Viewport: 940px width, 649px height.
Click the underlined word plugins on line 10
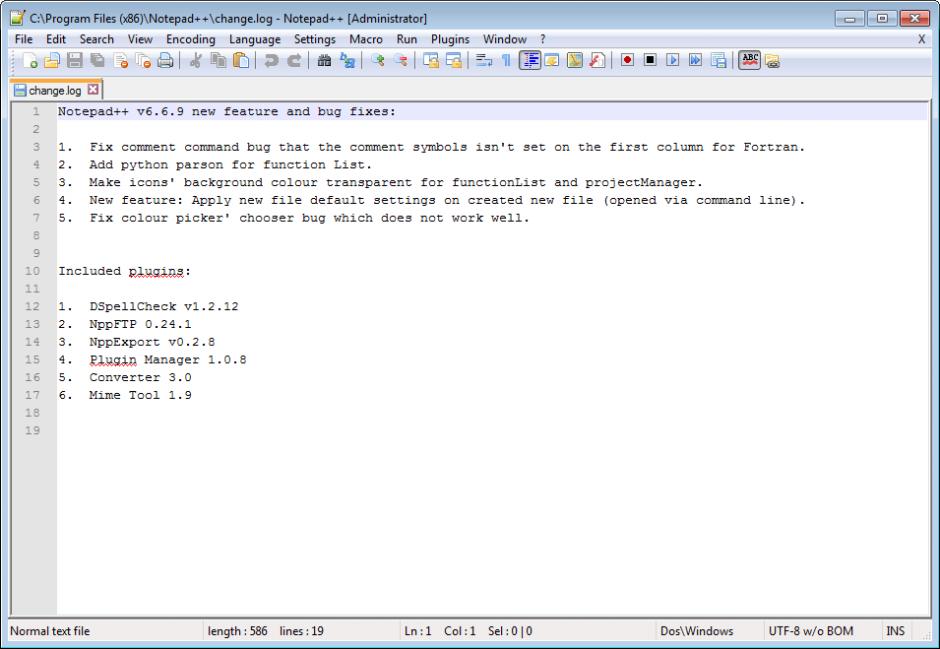coord(156,271)
